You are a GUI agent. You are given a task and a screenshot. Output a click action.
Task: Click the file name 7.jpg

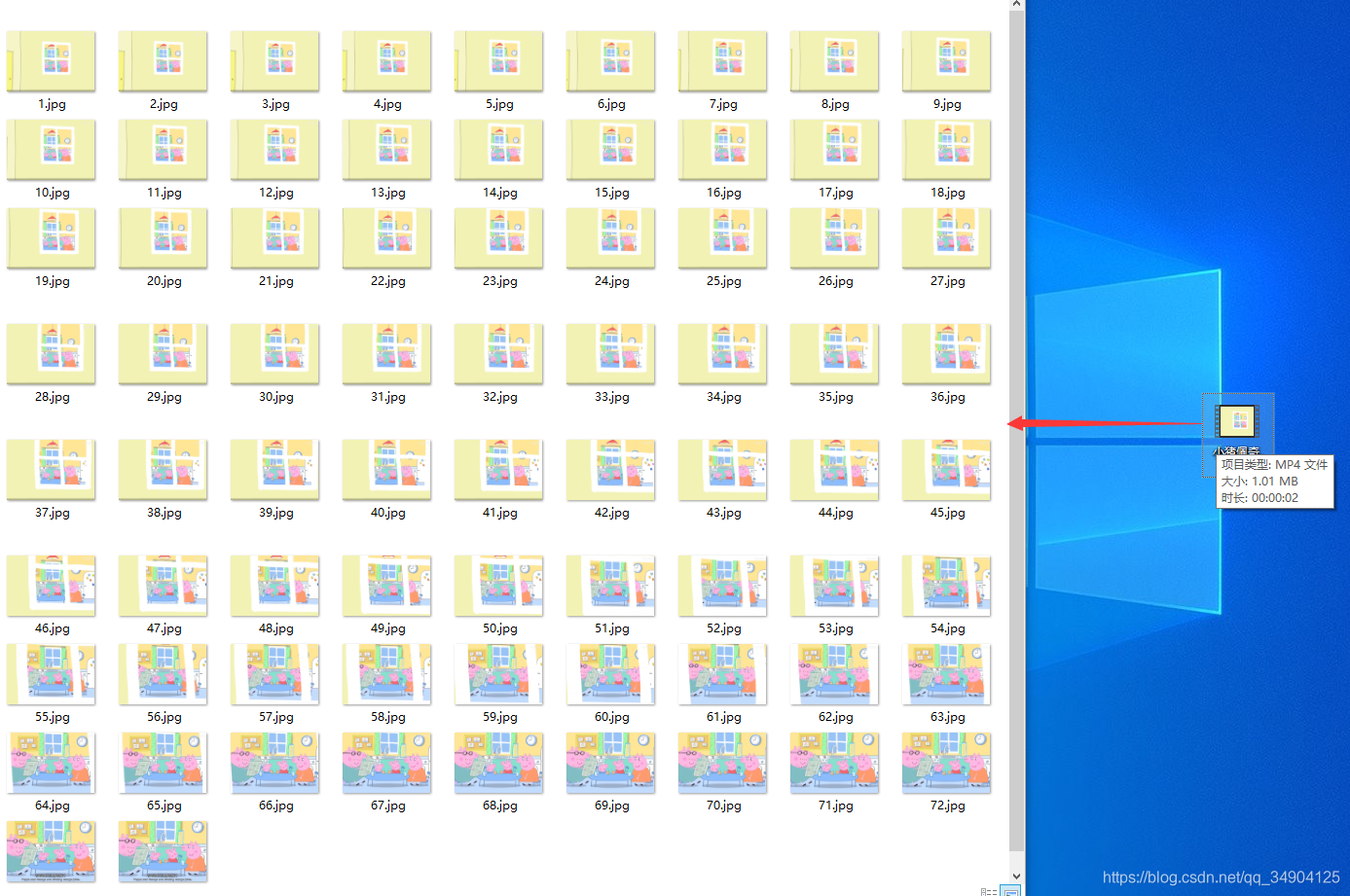coord(723,104)
